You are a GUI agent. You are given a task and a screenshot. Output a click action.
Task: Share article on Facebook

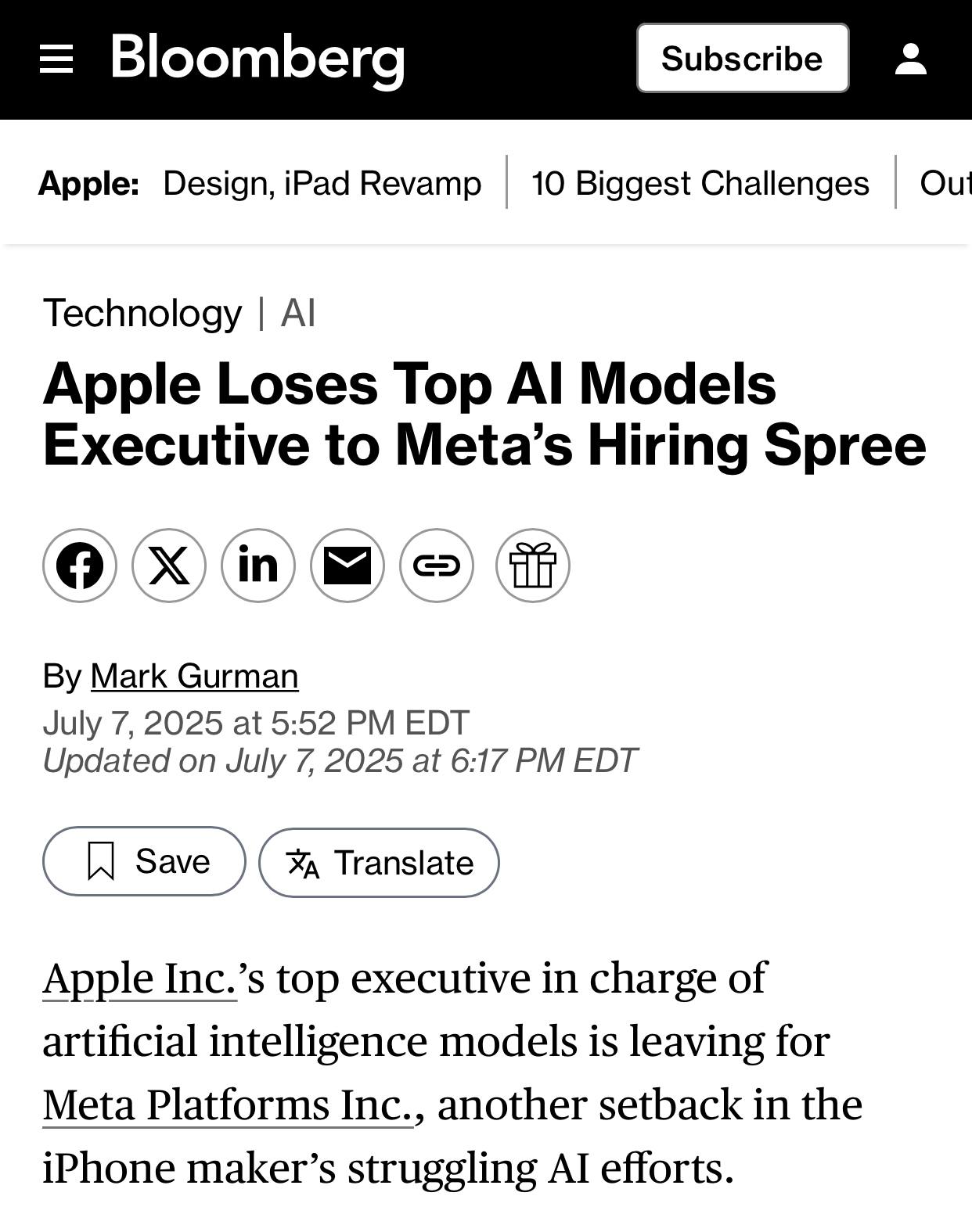tap(80, 566)
